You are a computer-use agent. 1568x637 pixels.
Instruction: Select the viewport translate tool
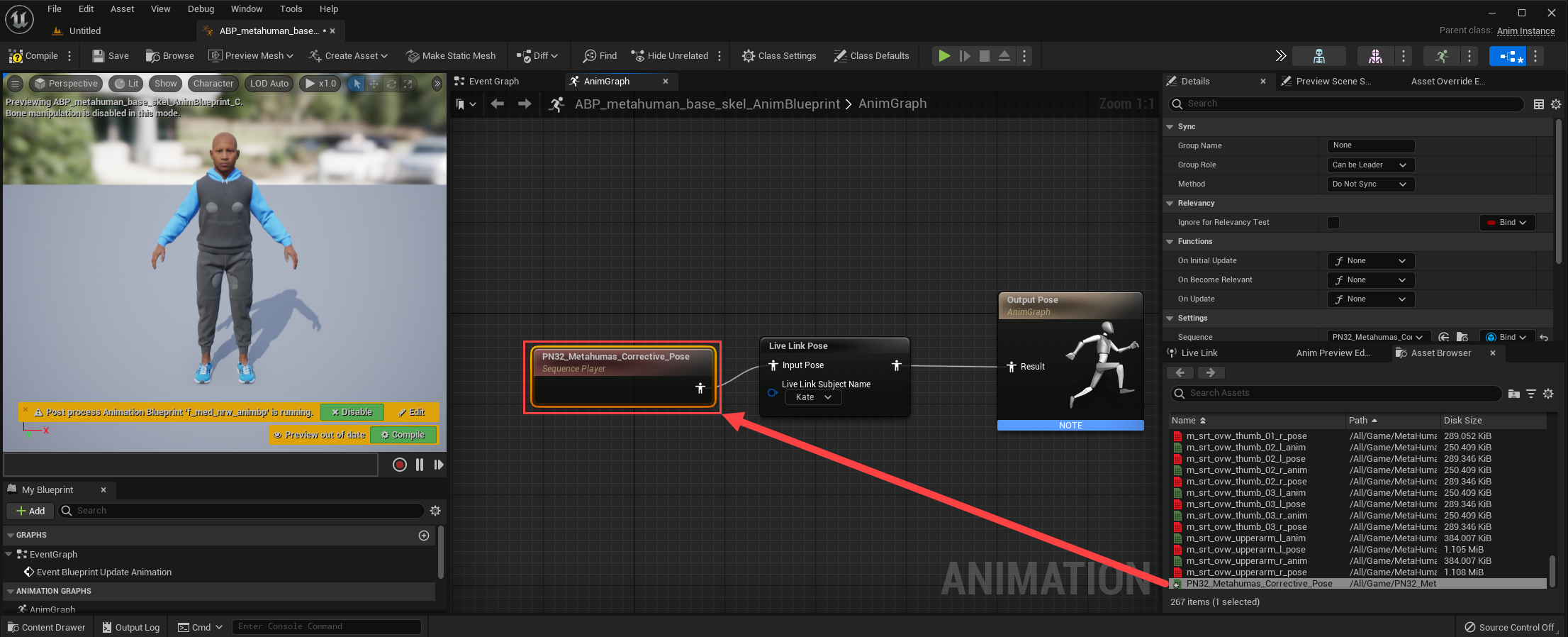(374, 84)
